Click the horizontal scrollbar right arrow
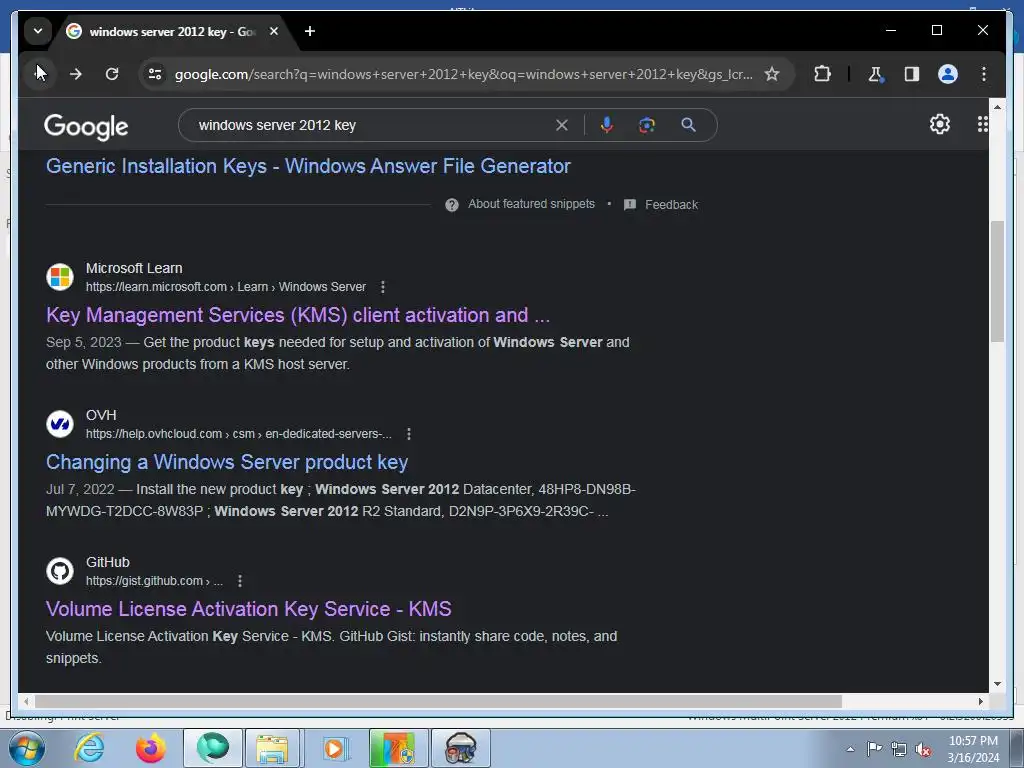1024x768 pixels. point(981,701)
